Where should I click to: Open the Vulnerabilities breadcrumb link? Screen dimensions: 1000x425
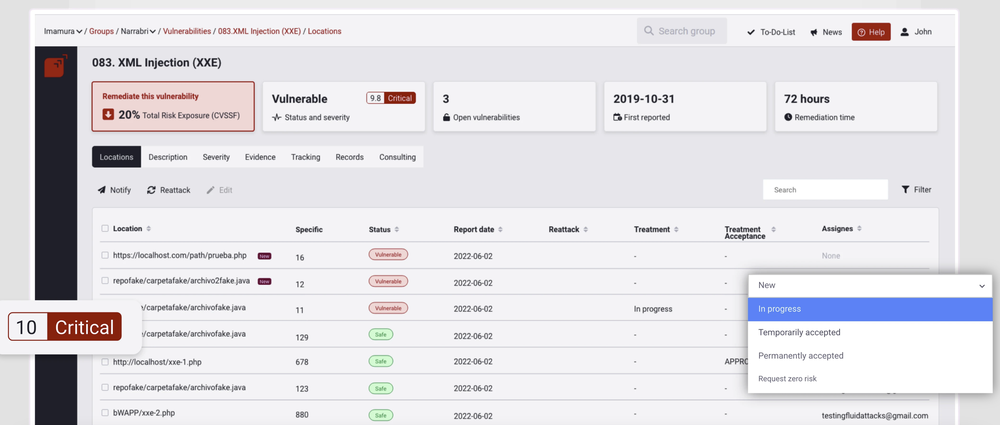coord(187,31)
